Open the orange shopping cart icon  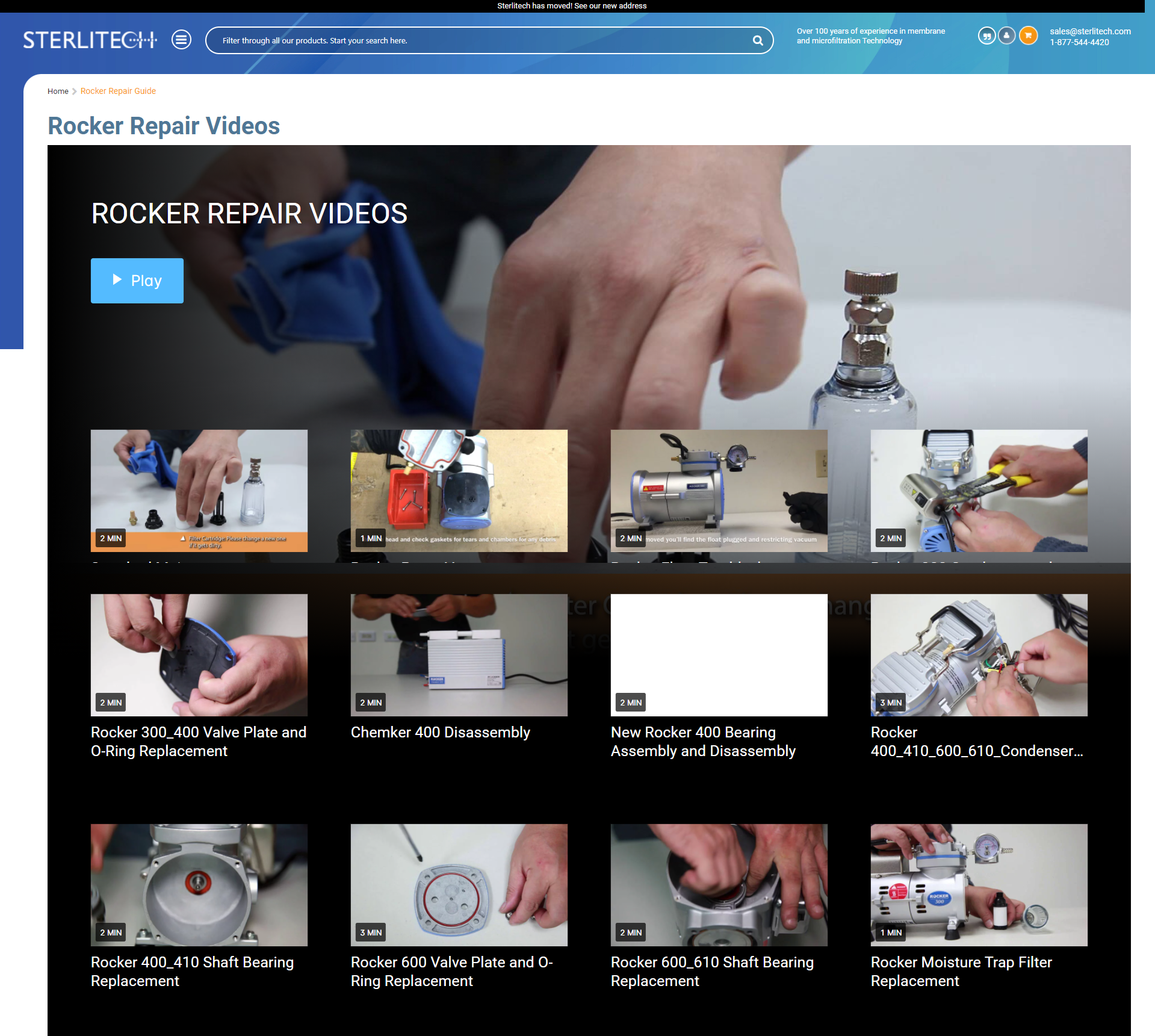click(1028, 36)
